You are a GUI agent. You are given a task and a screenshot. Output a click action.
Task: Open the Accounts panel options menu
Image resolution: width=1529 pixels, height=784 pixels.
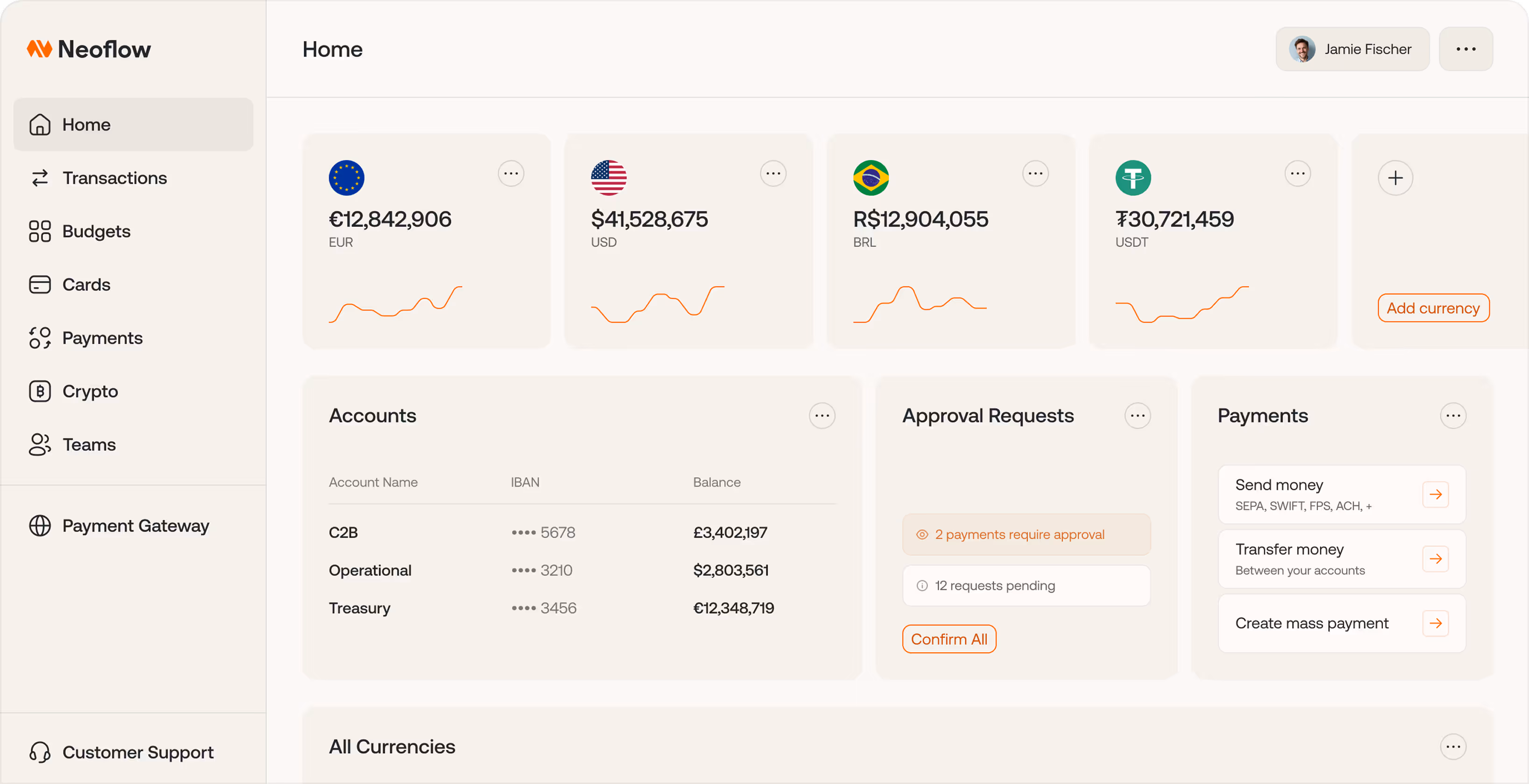point(822,415)
